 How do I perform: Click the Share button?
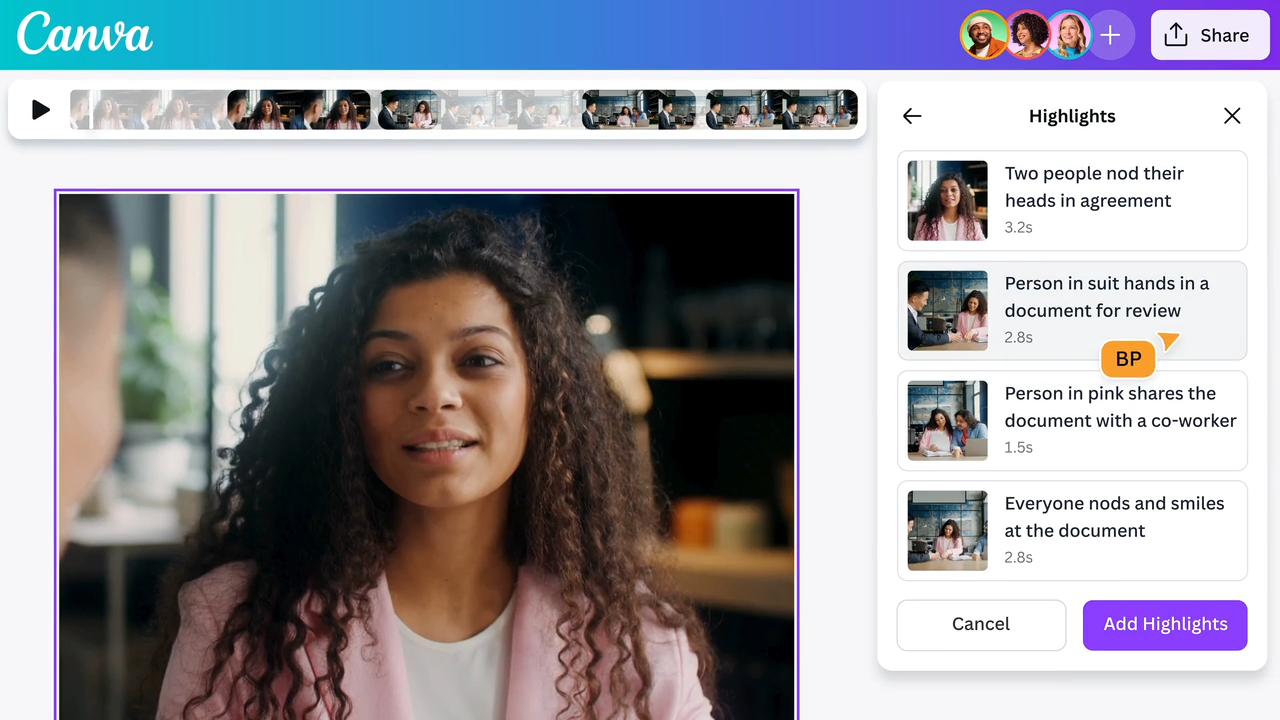point(1208,36)
